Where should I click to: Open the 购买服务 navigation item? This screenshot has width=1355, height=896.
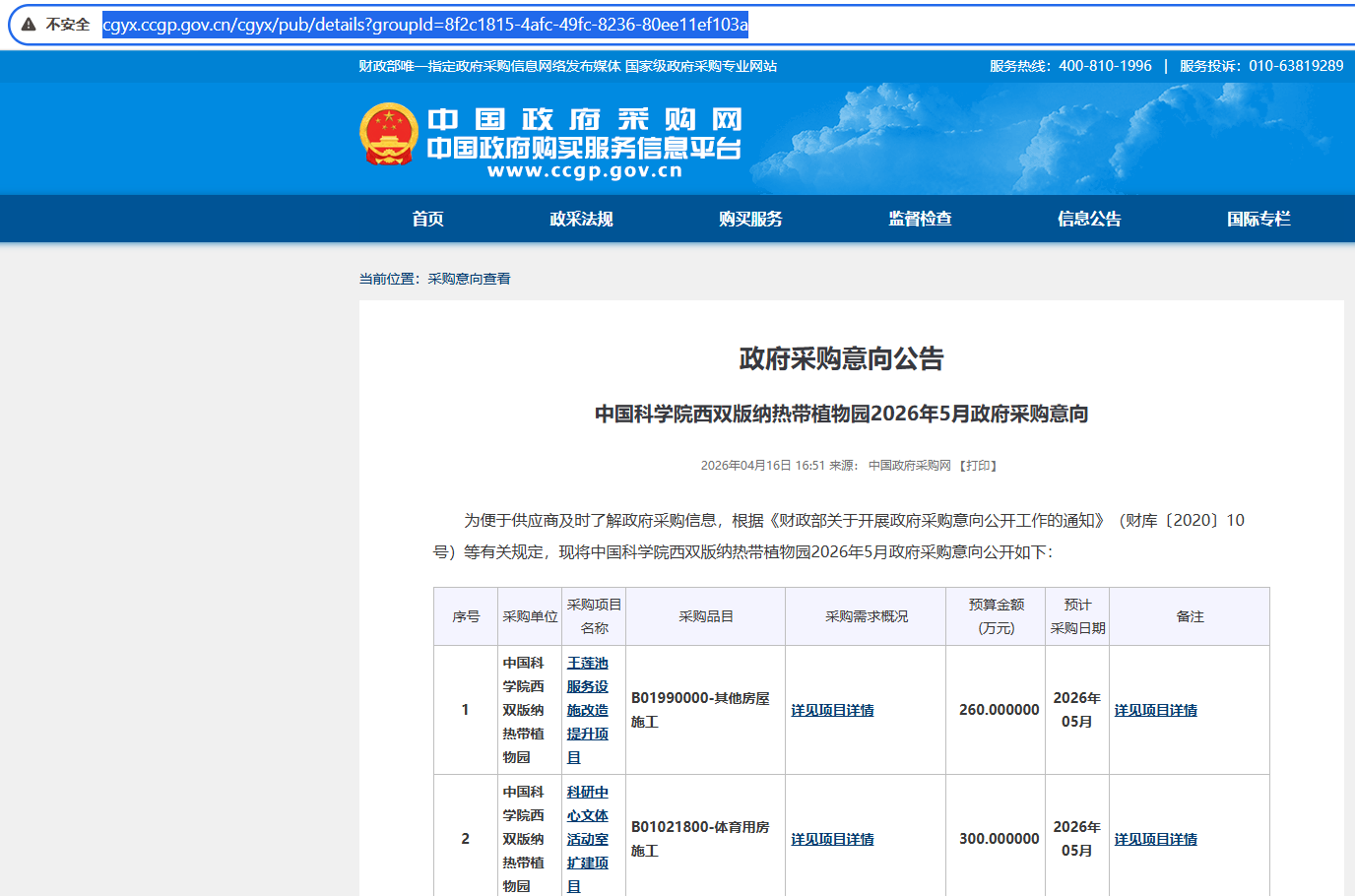point(750,219)
